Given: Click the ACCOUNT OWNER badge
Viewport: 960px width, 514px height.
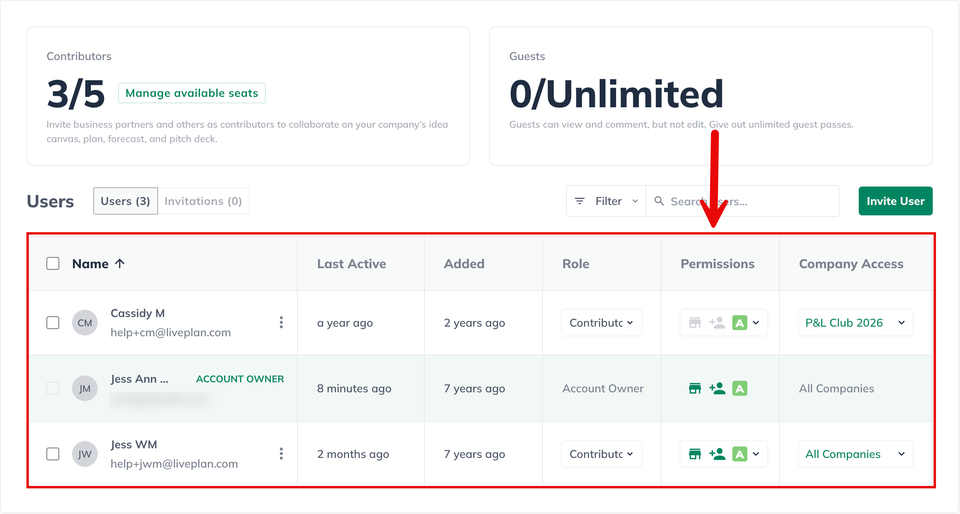Looking at the screenshot, I should (240, 379).
